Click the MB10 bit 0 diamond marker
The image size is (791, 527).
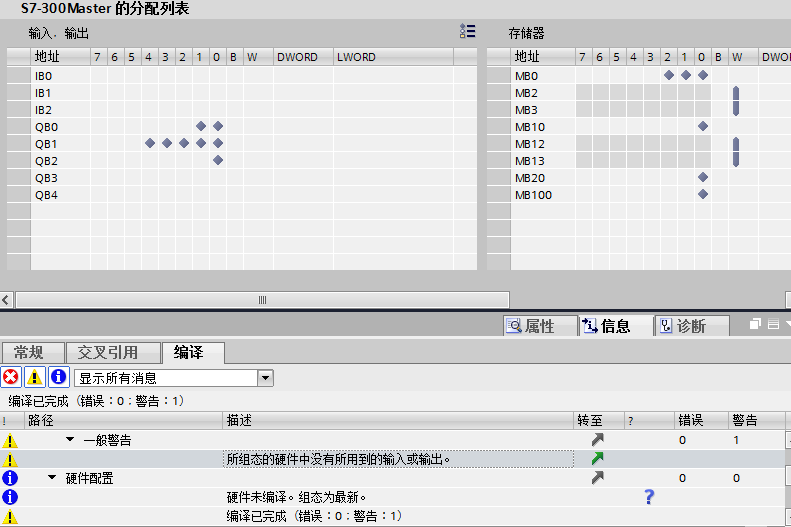pos(703,126)
